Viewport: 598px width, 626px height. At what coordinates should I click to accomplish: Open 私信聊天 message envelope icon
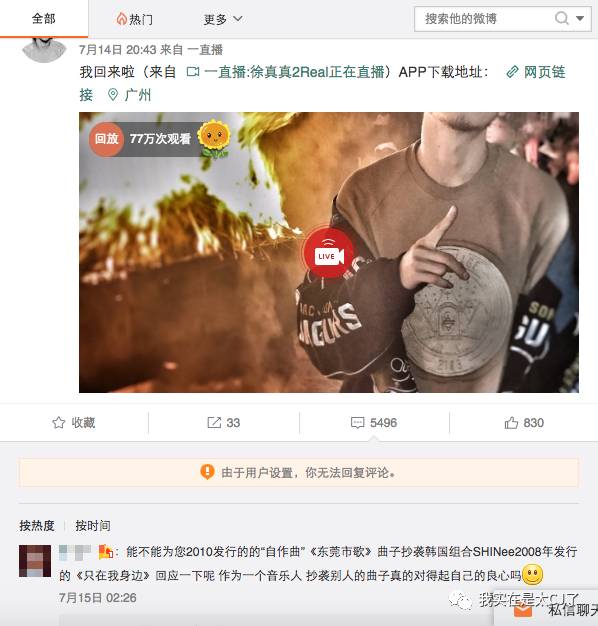523,611
